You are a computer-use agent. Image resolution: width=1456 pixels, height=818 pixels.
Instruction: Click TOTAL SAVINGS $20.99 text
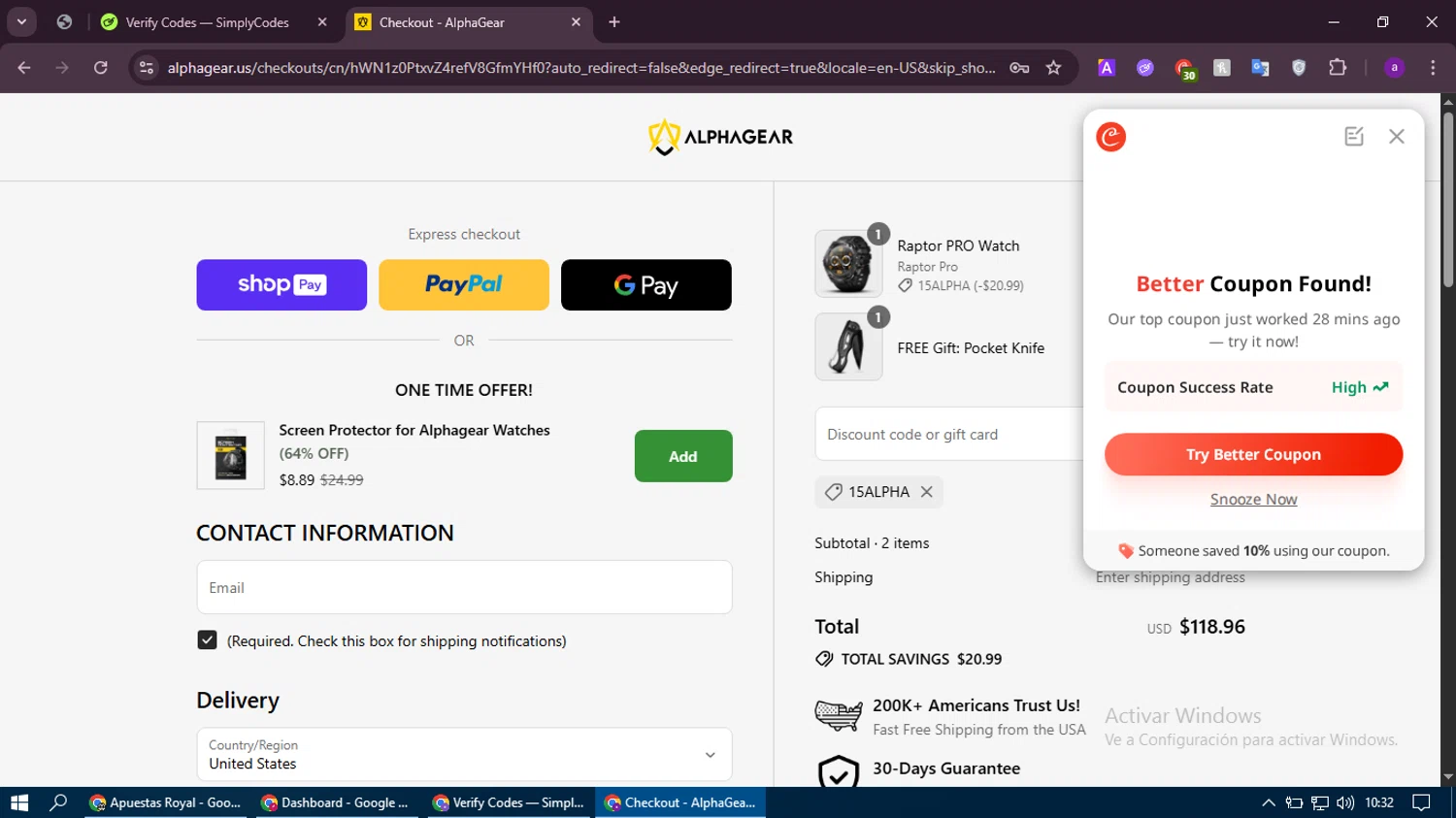(x=921, y=659)
